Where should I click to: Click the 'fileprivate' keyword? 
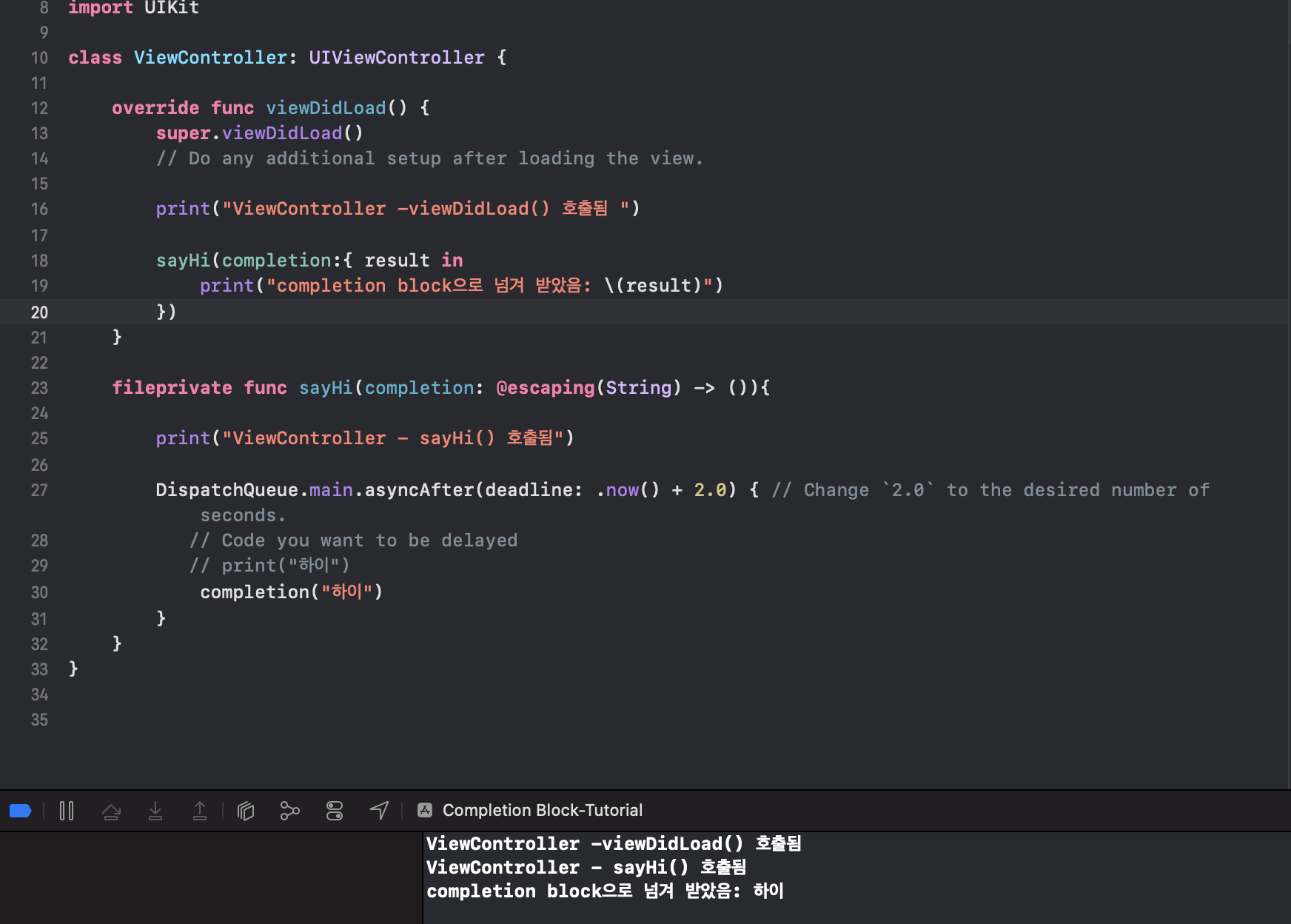(x=172, y=388)
